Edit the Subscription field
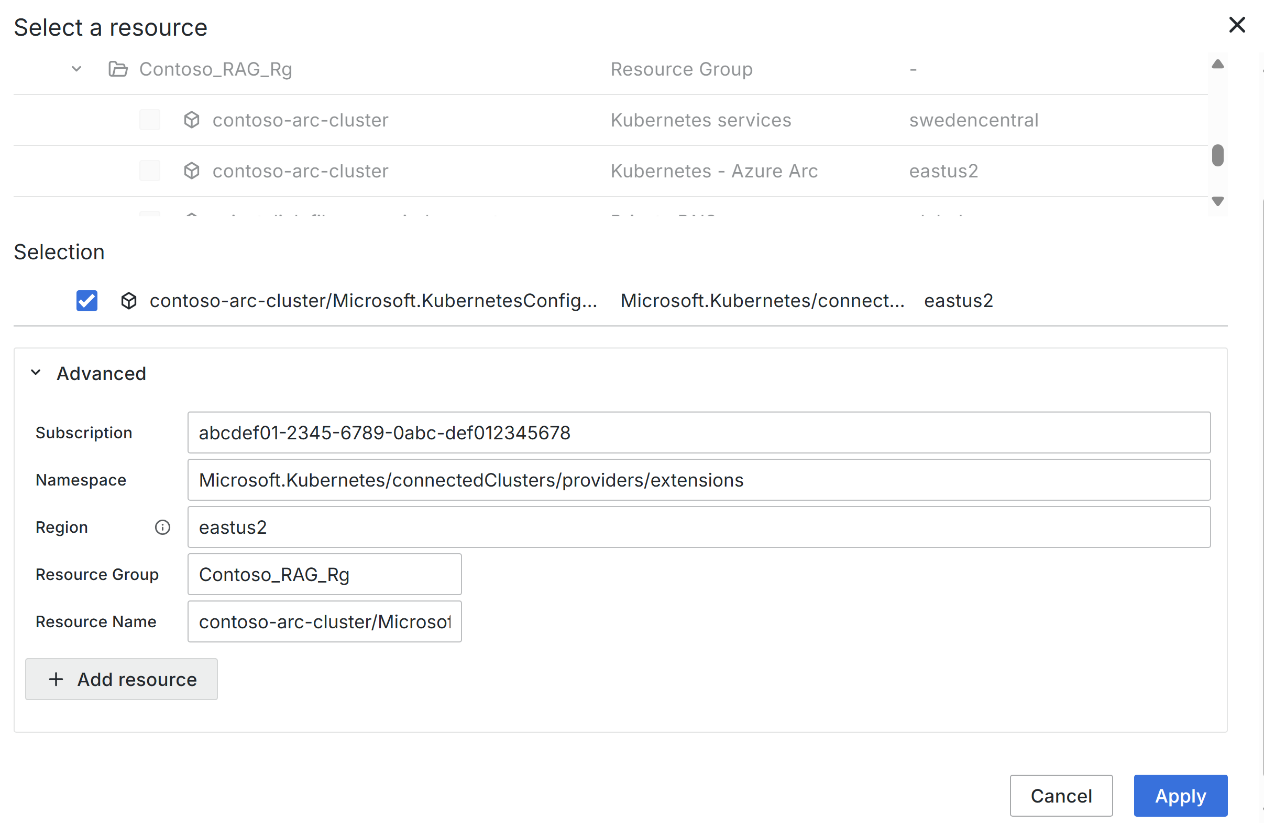This screenshot has height=823, width=1264. [x=699, y=432]
